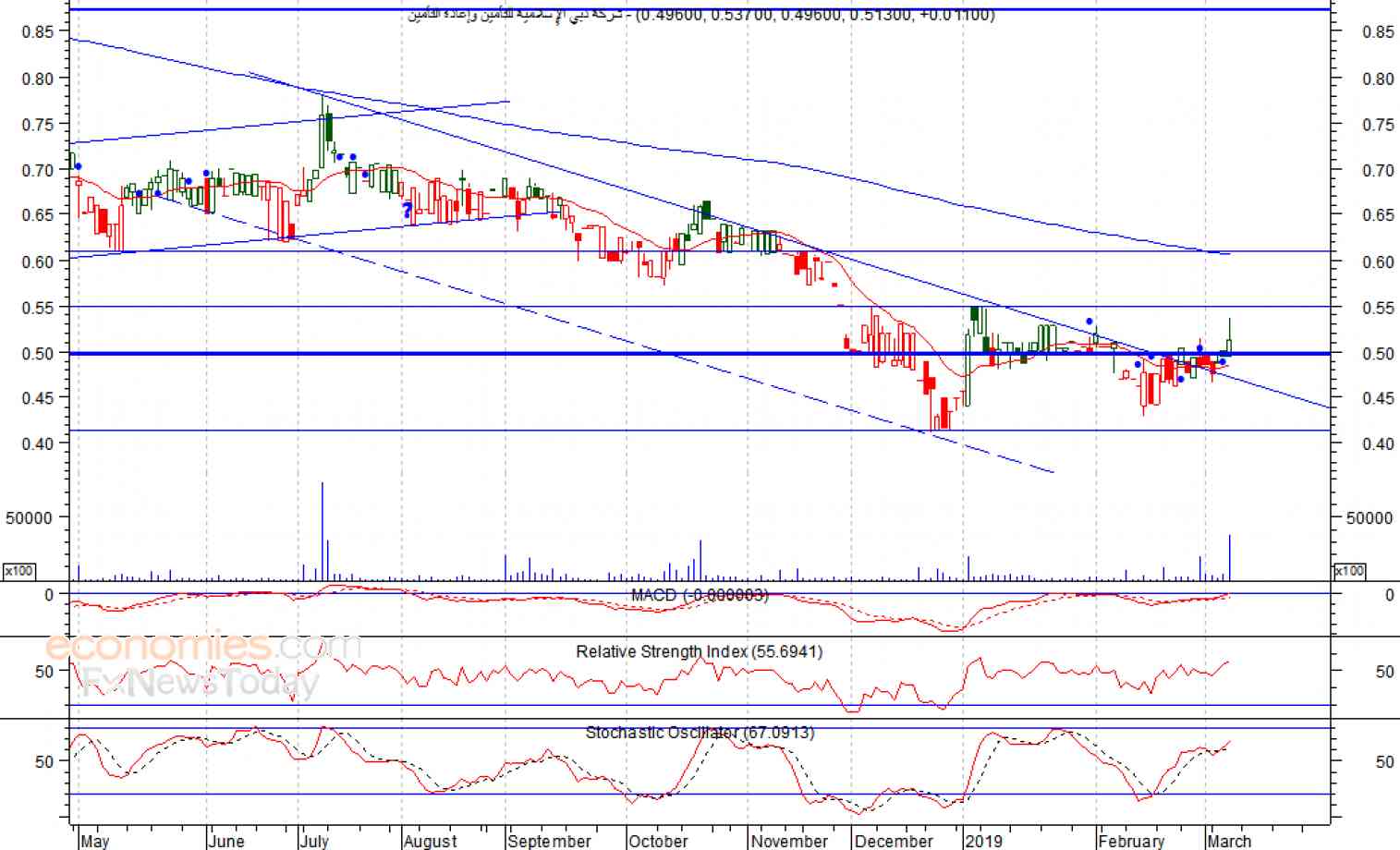This screenshot has width=1400, height=850.
Task: Click the May label on the time axis
Action: pyautogui.click(x=94, y=841)
